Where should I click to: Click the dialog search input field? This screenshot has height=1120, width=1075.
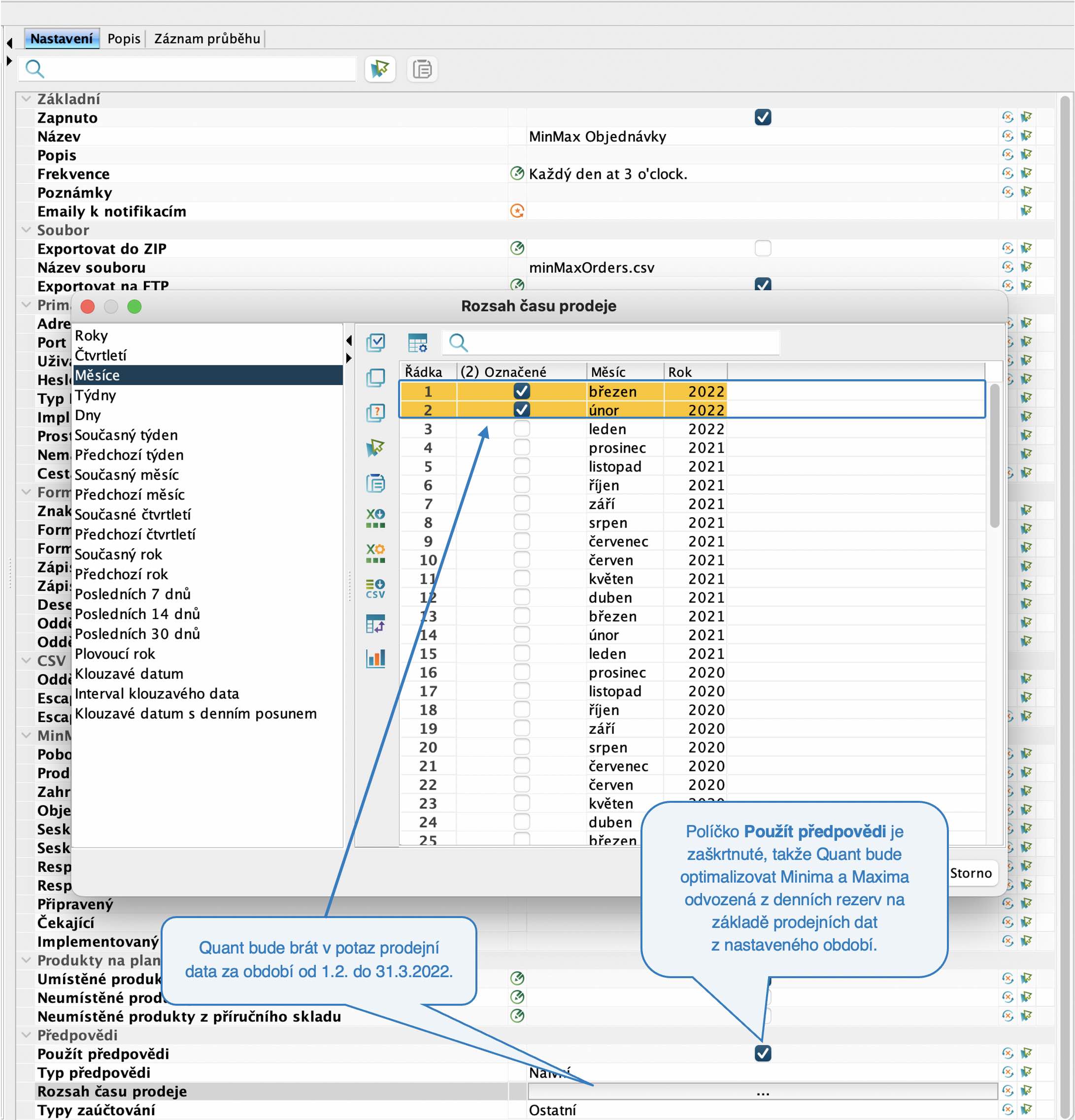tap(611, 343)
